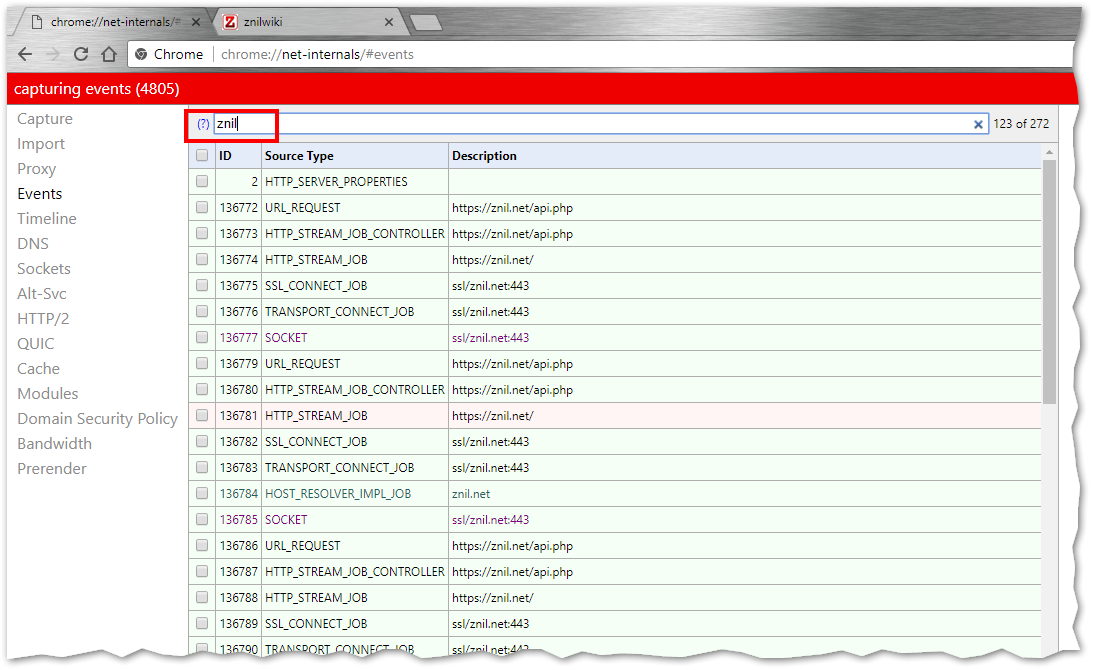Open the DNS section in sidebar
Image resolution: width=1093 pixels, height=670 pixels.
[33, 244]
